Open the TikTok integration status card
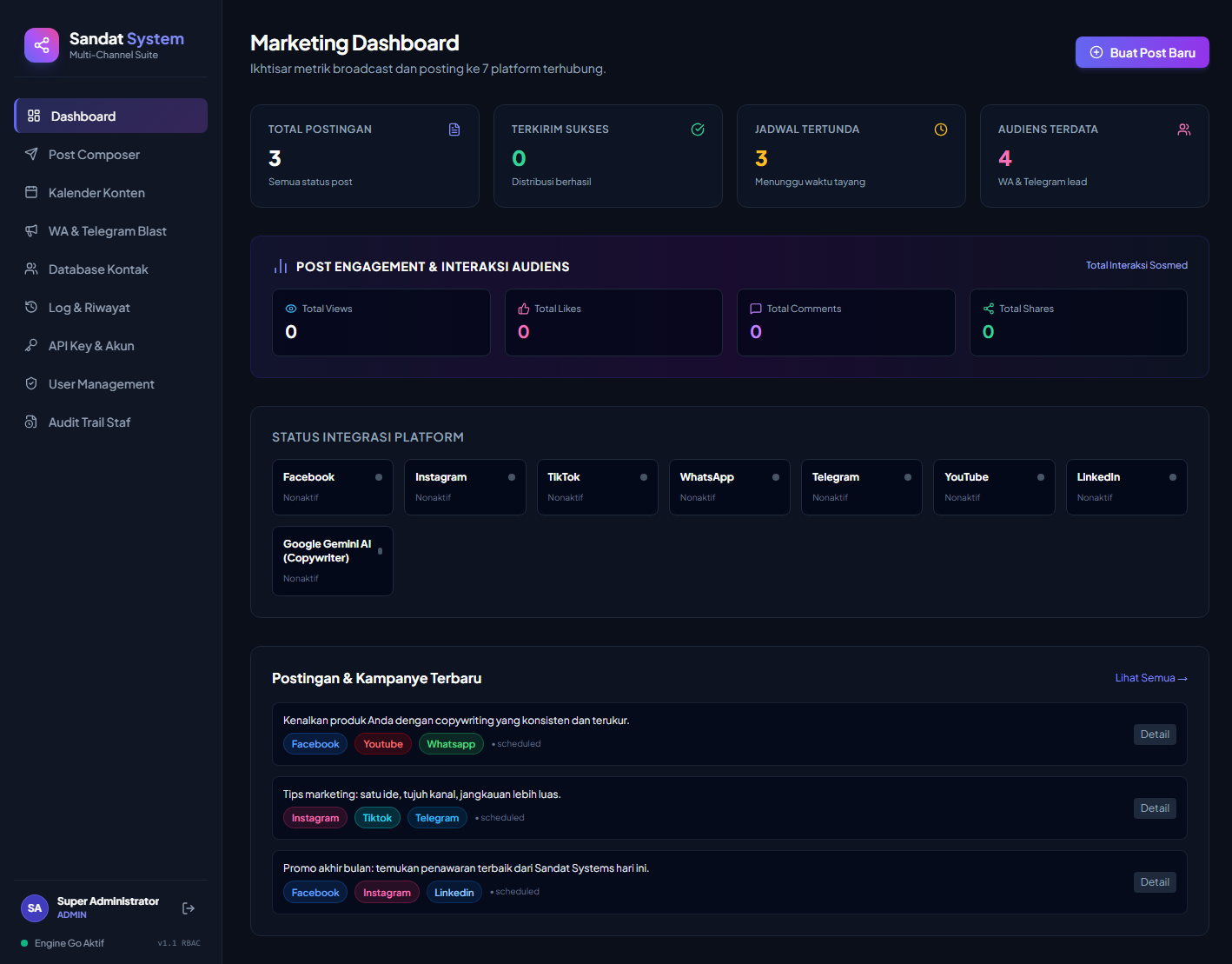The width and height of the screenshot is (1232, 964). pos(598,487)
